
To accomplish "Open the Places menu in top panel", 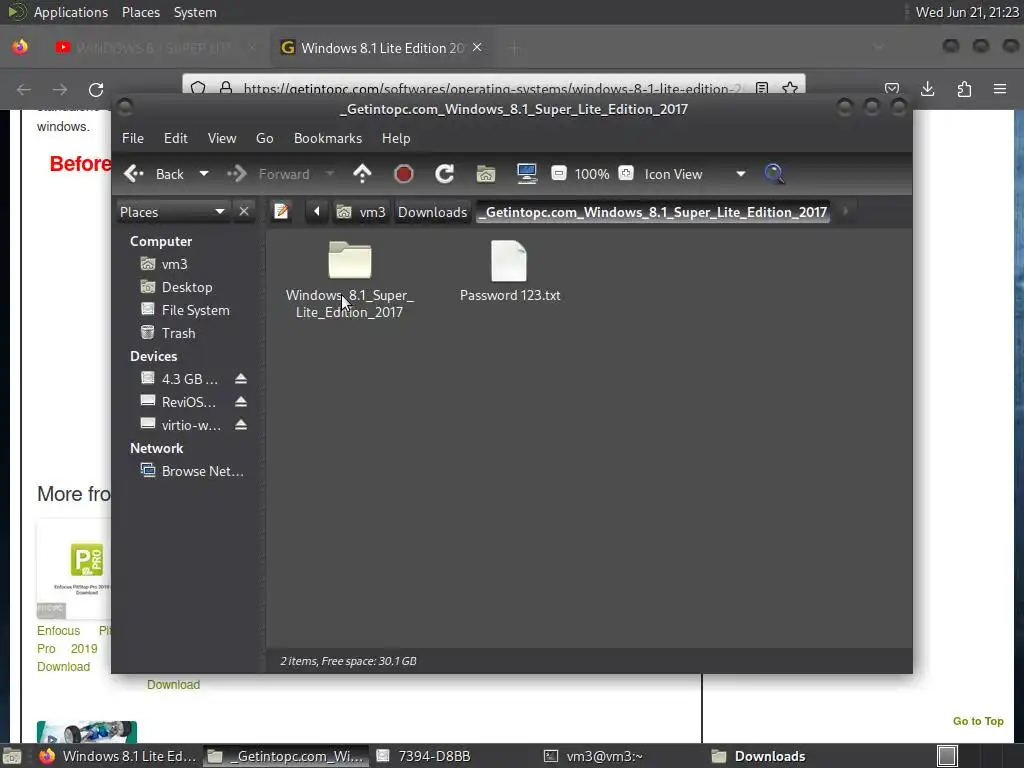I will [140, 12].
